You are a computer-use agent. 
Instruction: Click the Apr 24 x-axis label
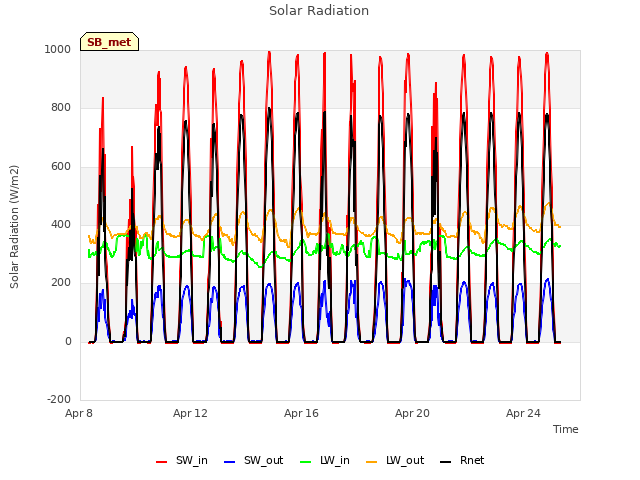tap(523, 413)
